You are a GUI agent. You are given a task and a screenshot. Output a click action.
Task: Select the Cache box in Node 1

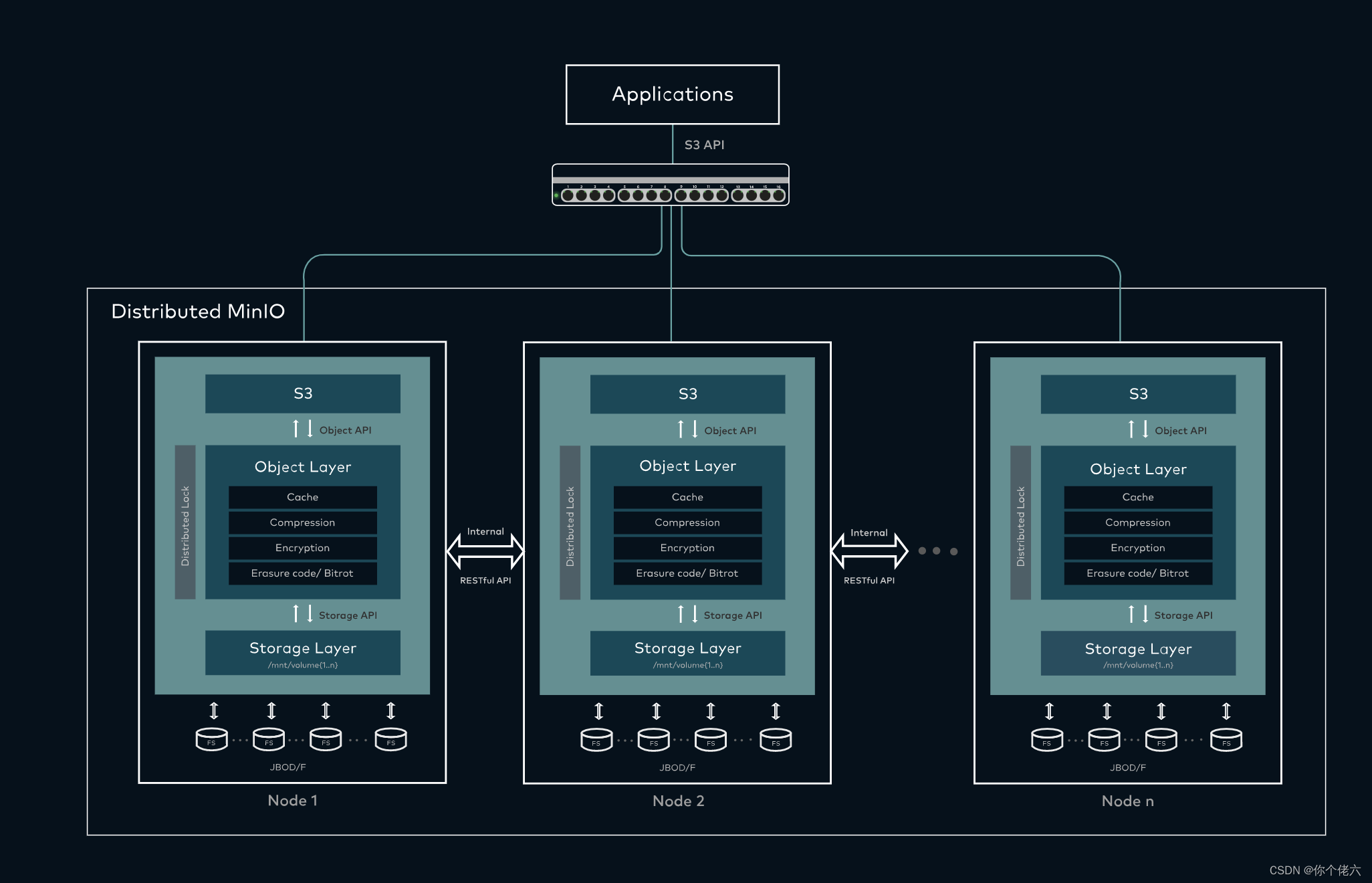[302, 497]
